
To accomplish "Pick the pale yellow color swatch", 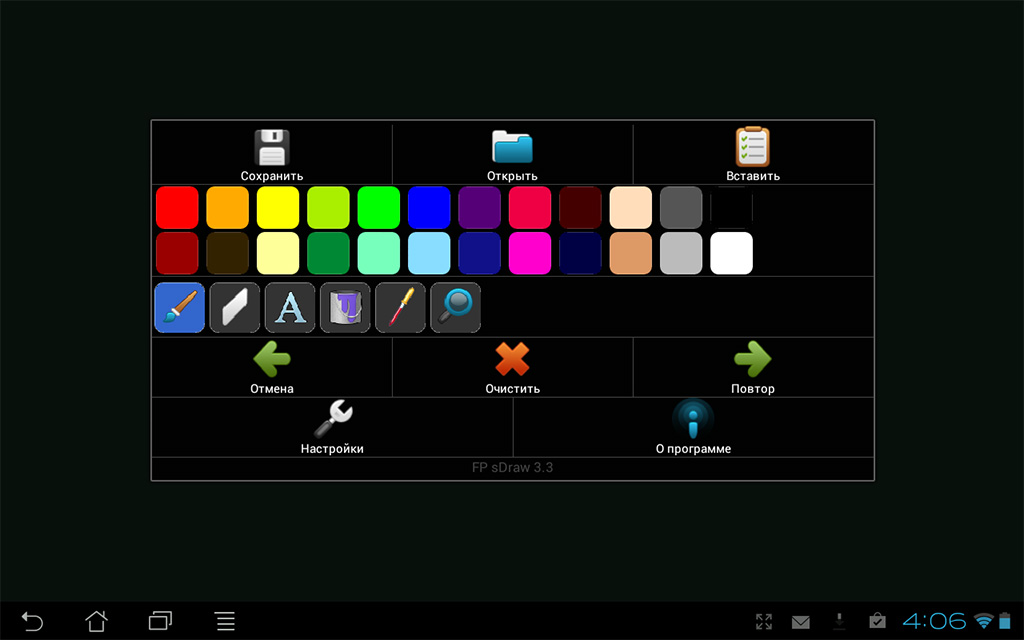I will coord(278,253).
